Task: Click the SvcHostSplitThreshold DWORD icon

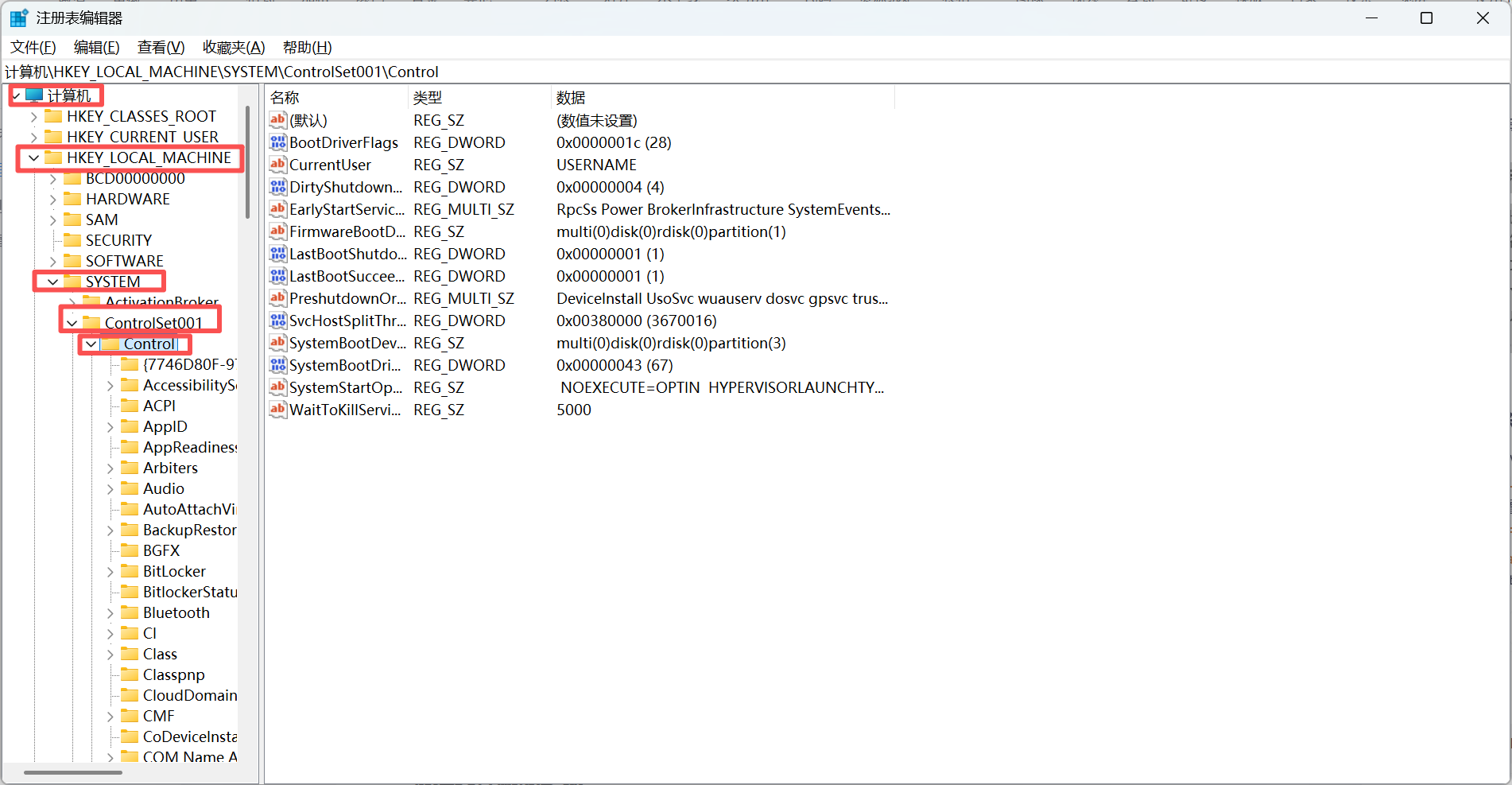Action: (277, 321)
